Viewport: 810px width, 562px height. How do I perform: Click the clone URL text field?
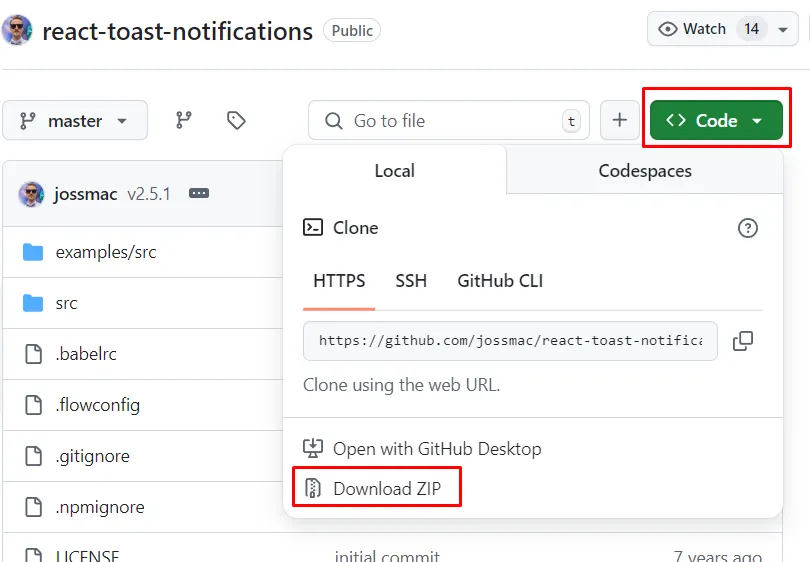pyautogui.click(x=510, y=341)
